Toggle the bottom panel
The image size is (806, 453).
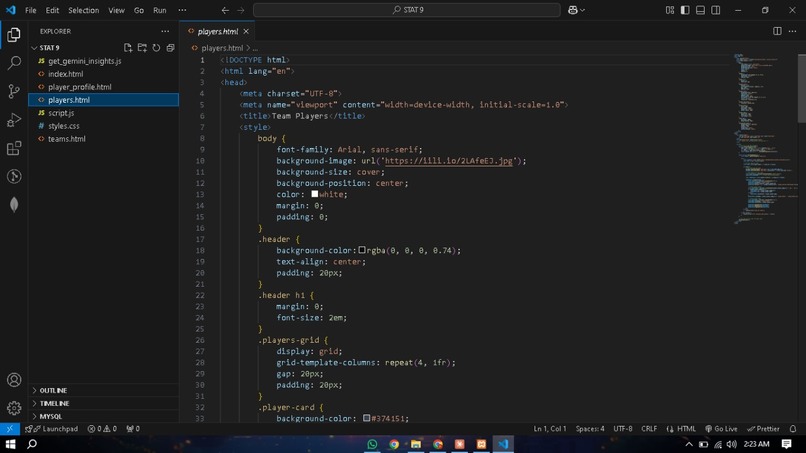click(x=700, y=10)
